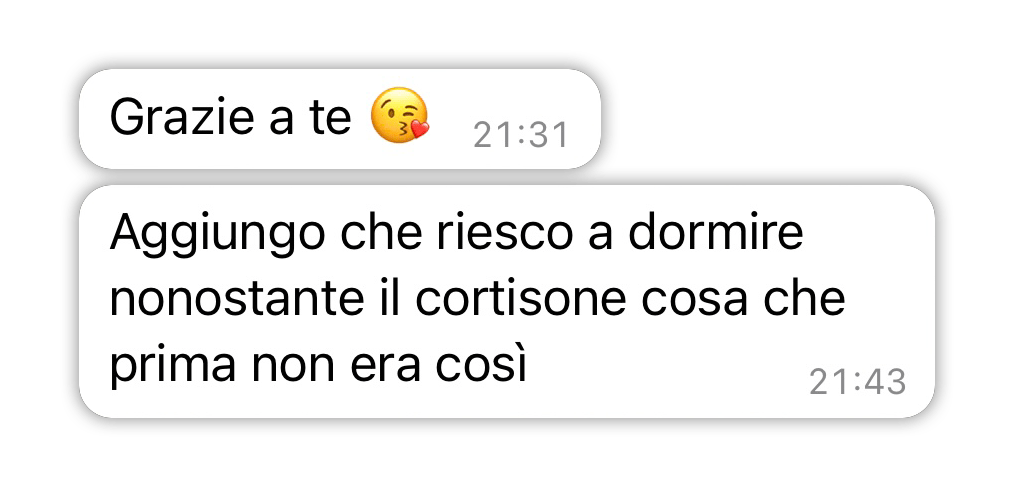Click the heart on the kiss emoji
The width and height of the screenshot is (1010, 479).
(x=419, y=128)
